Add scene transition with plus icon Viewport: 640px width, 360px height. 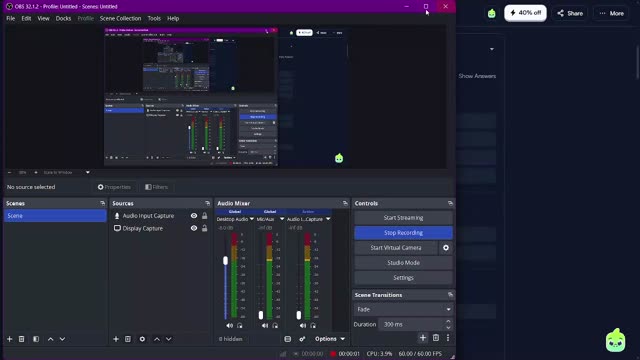[423, 338]
